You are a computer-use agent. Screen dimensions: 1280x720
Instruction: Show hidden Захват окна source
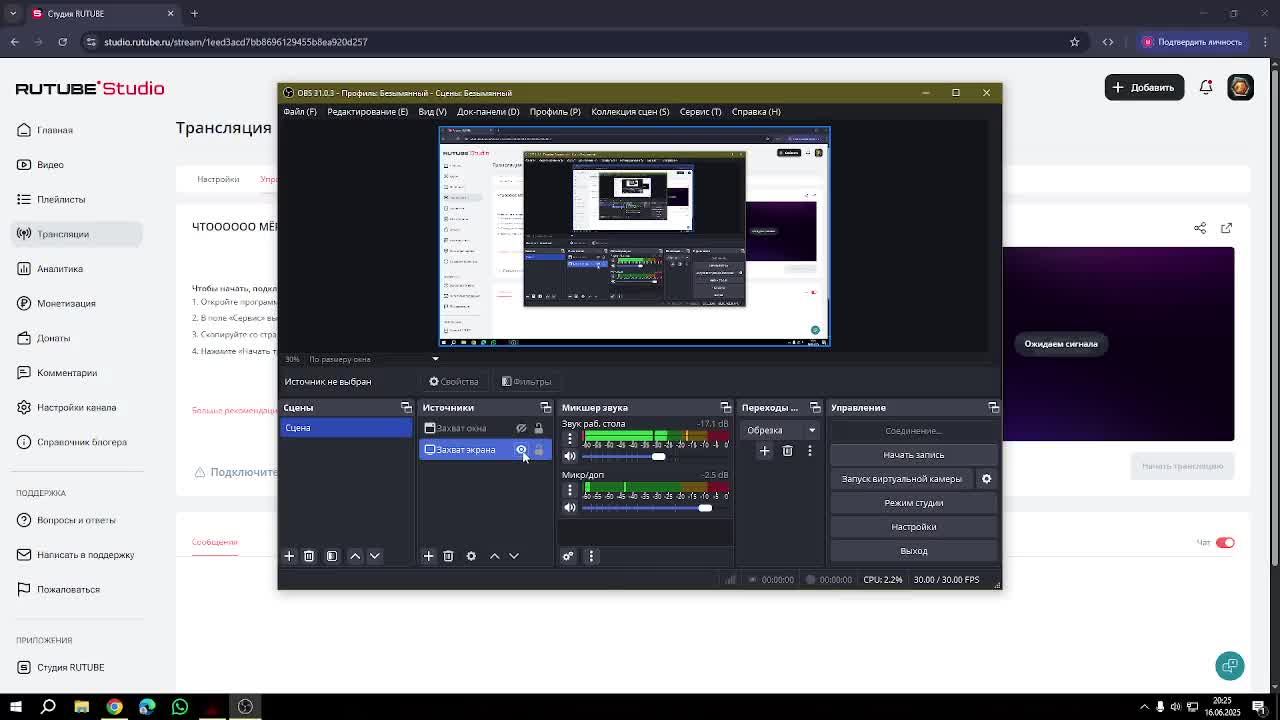[521, 428]
